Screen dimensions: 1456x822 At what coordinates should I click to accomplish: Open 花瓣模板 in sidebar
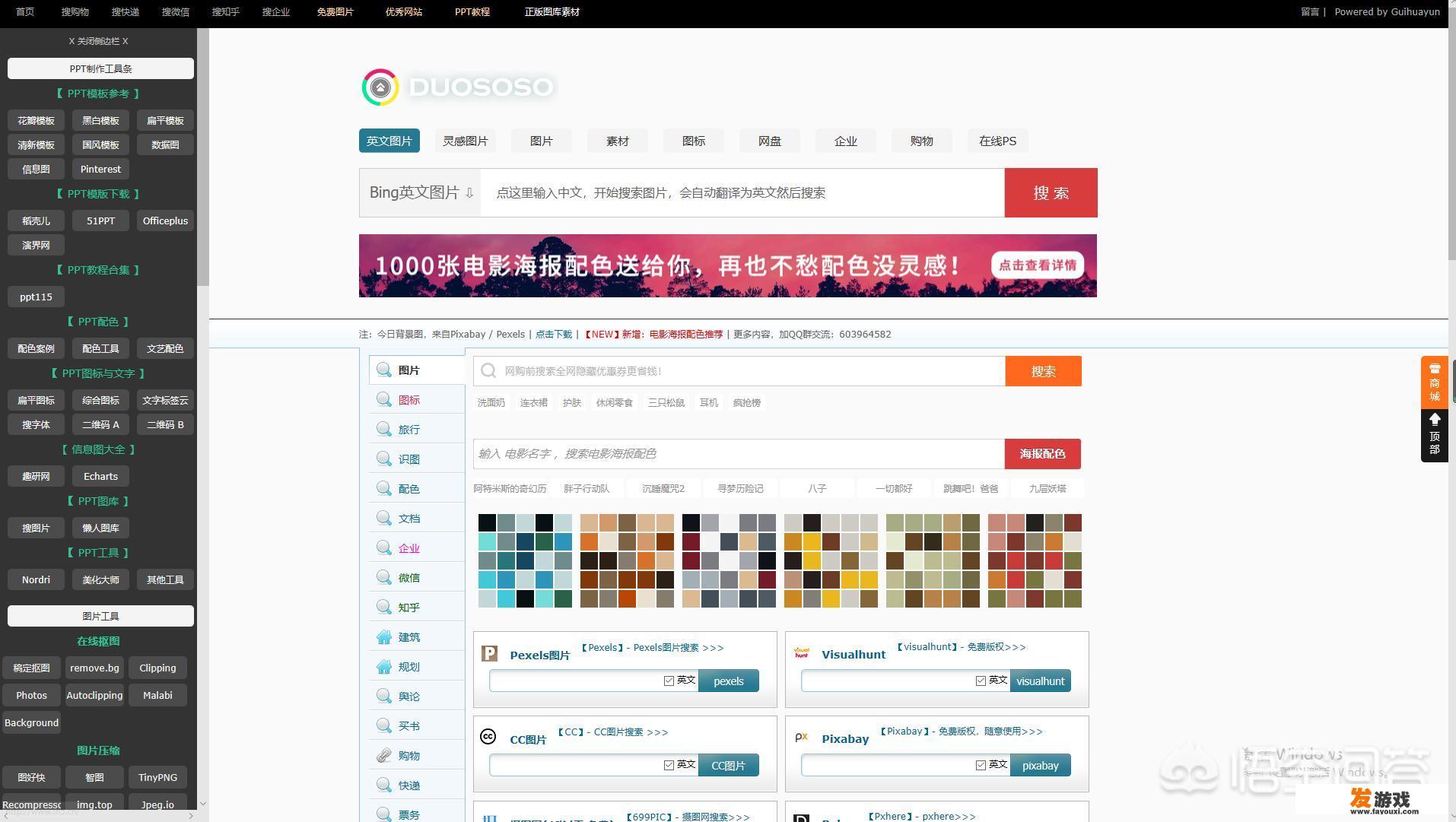point(36,120)
